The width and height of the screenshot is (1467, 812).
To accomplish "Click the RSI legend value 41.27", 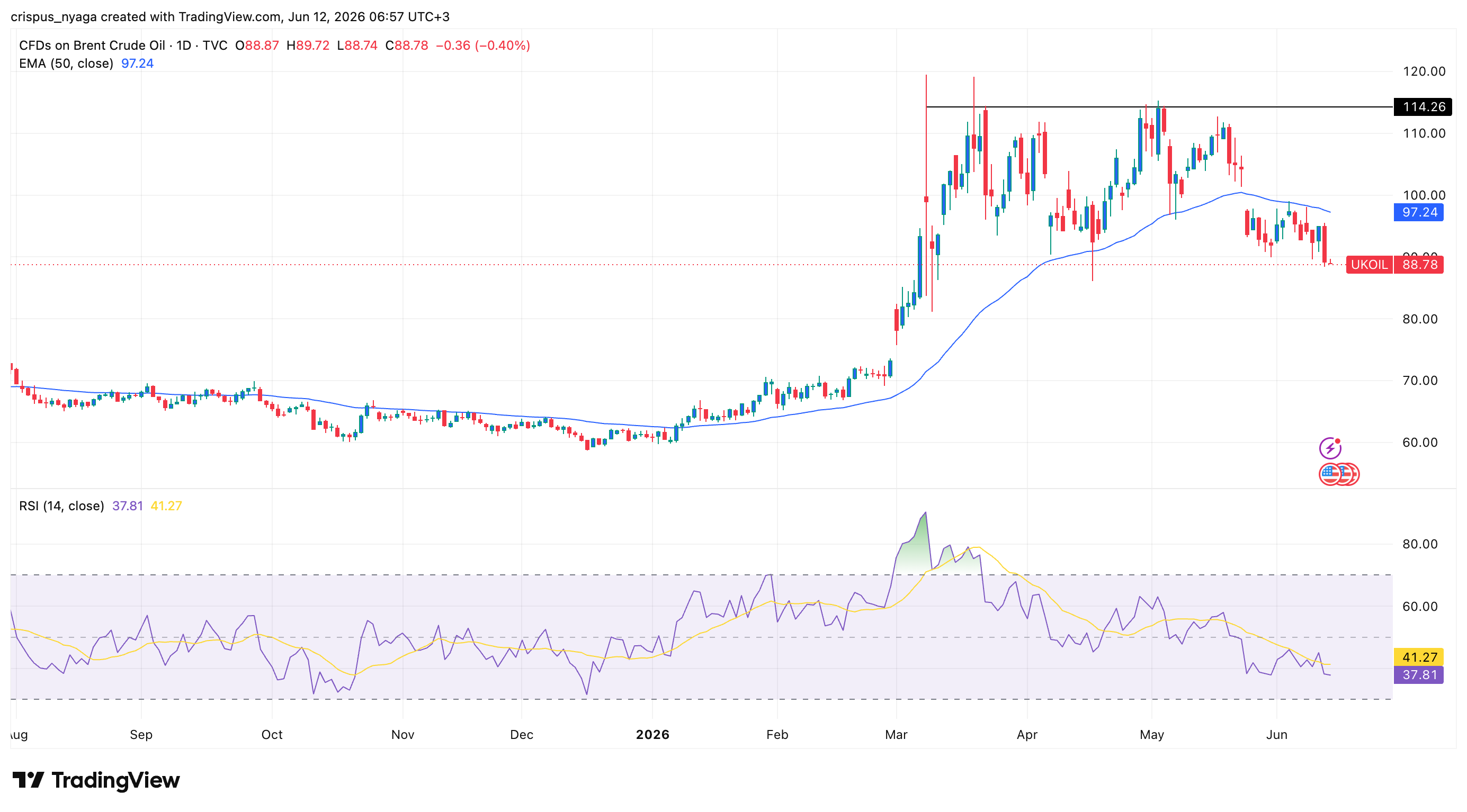I will tap(166, 506).
